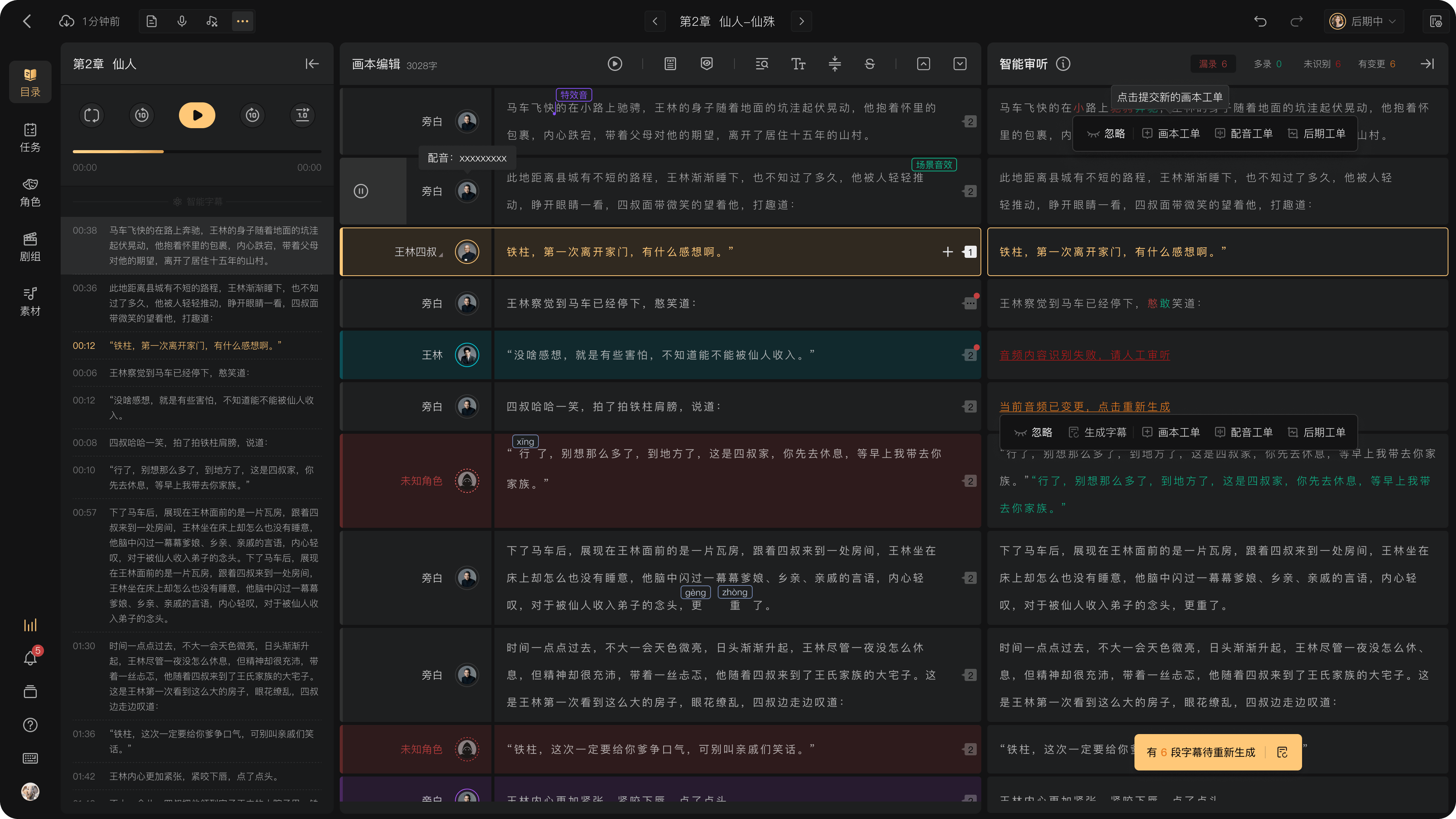Filter by 多录 0

[1267, 64]
